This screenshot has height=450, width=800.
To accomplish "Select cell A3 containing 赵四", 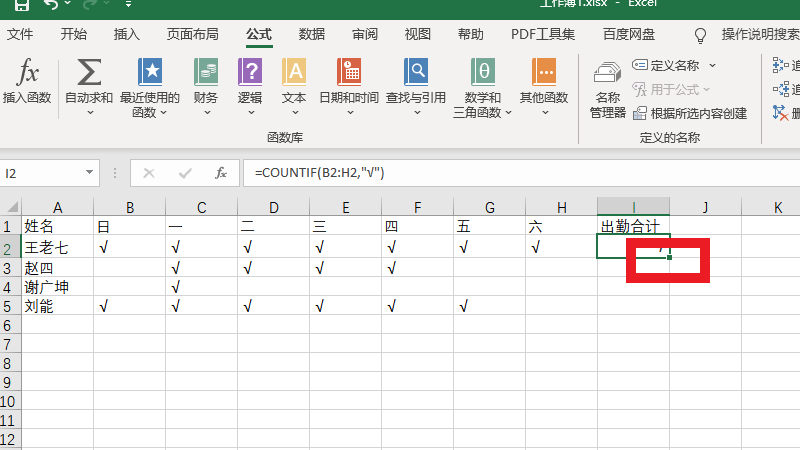I will (x=57, y=268).
